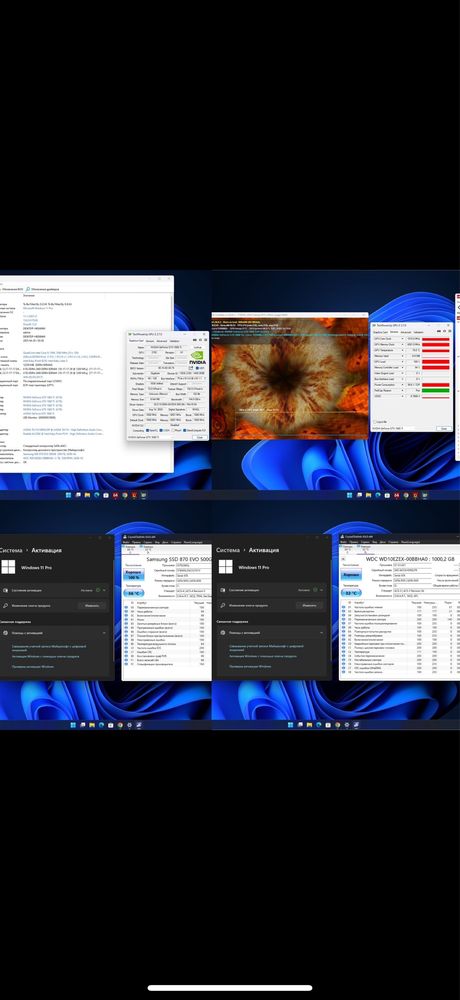The width and height of the screenshot is (460, 1000).
Task: Open the Сервис menu in the Samsung SSD CrystalDiskInfo window
Action: (x=147, y=542)
